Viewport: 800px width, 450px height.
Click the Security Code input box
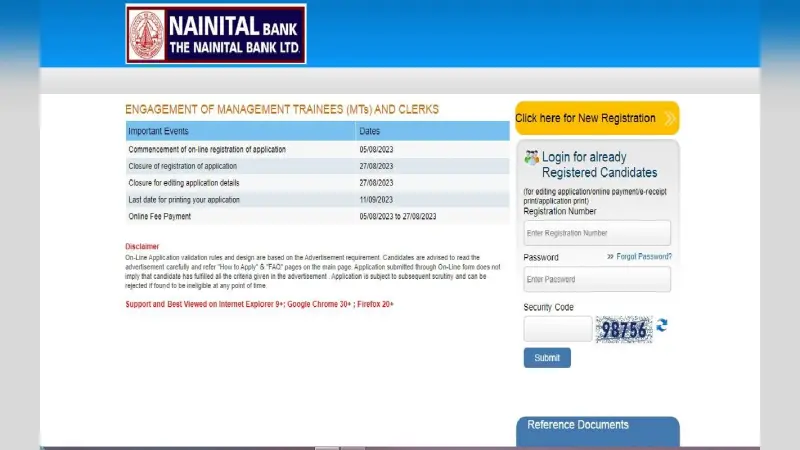558,329
